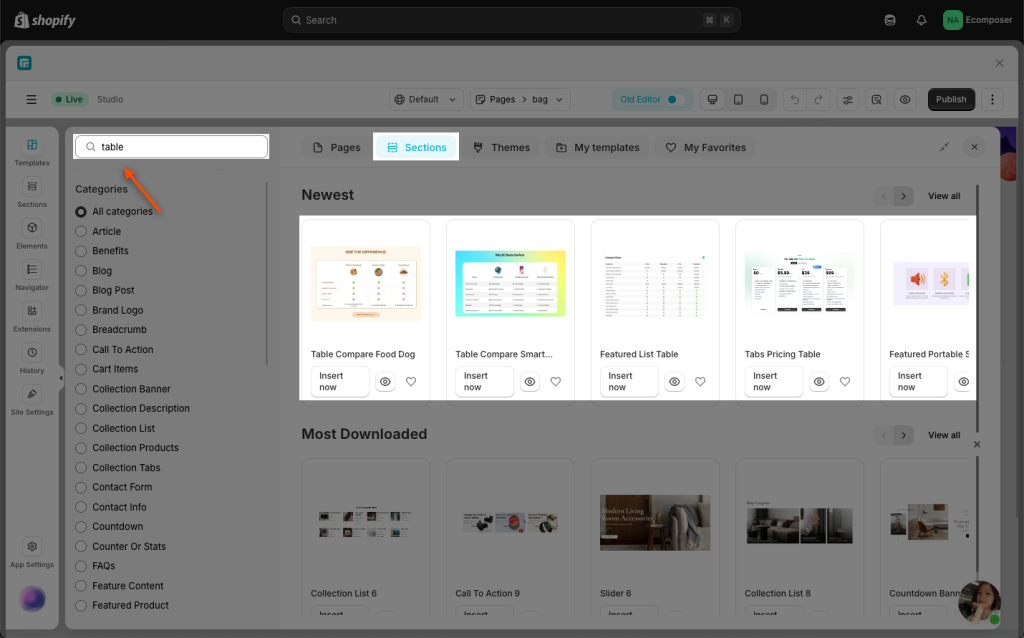Viewport: 1024px width, 638px height.
Task: Open the Extensions sidebar icon
Action: [32, 316]
